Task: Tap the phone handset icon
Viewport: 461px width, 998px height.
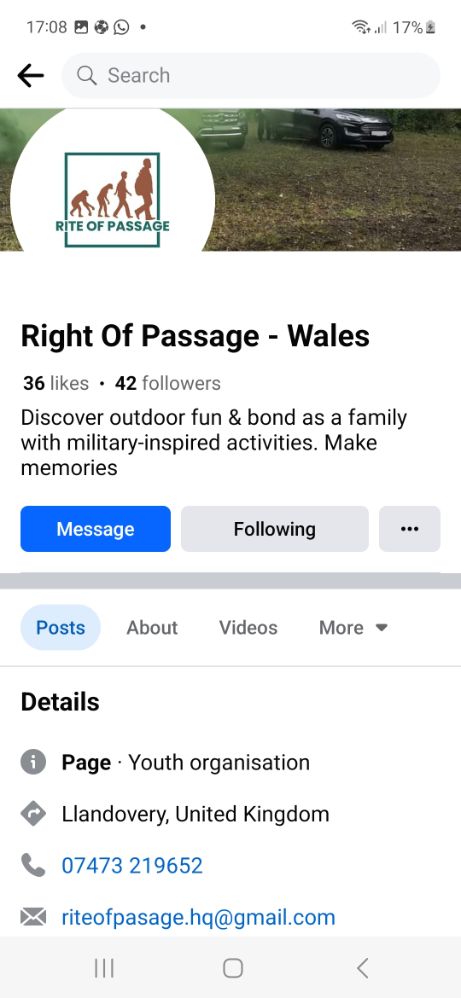Action: (x=33, y=865)
